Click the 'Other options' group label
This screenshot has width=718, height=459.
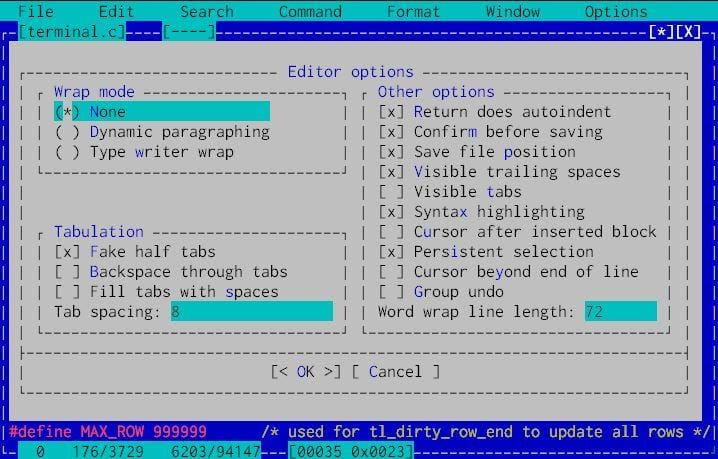tap(436, 92)
